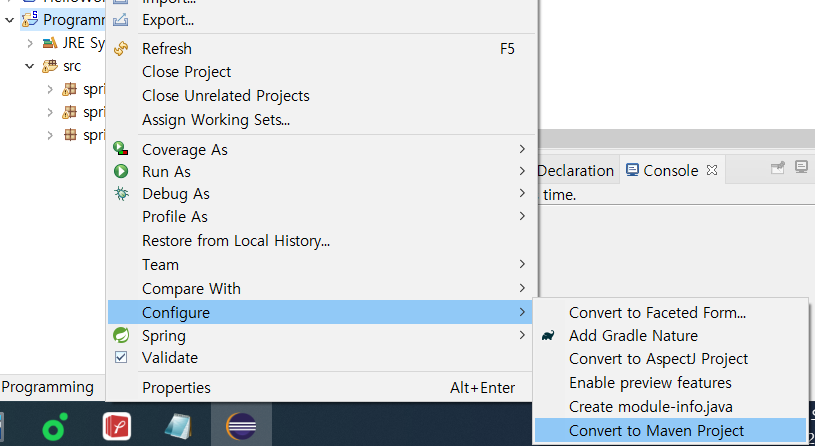Viewport: 815px width, 446px height.
Task: Expand the JRE System Library node
Action: click(x=30, y=43)
